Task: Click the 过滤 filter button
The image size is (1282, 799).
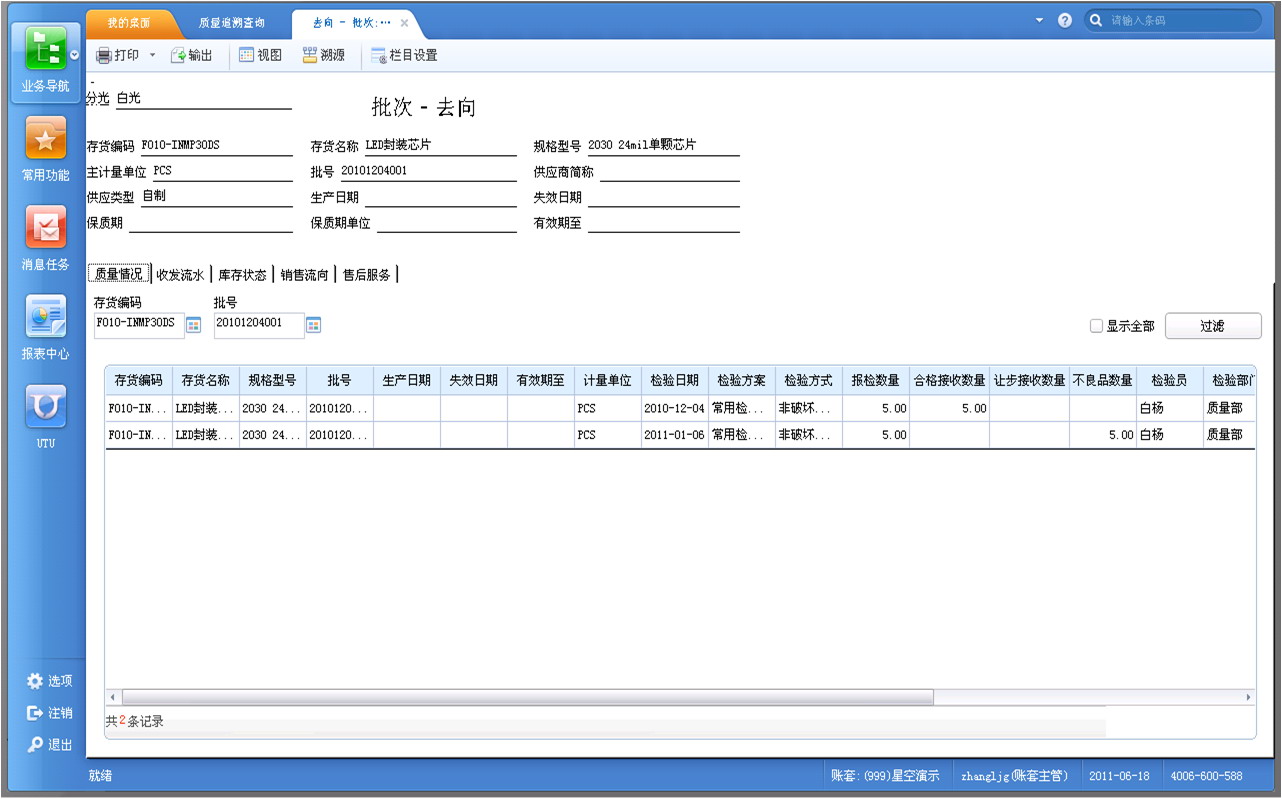Action: coord(1213,326)
